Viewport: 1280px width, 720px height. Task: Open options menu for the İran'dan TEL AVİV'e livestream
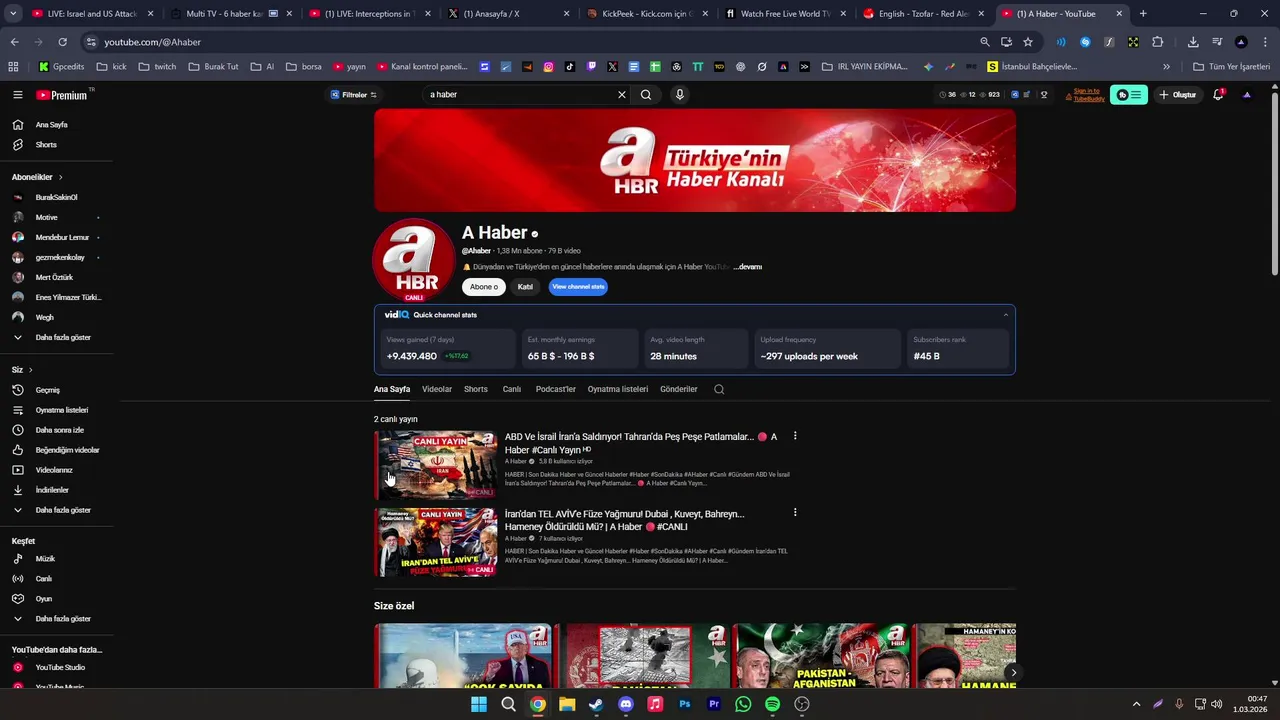click(795, 513)
